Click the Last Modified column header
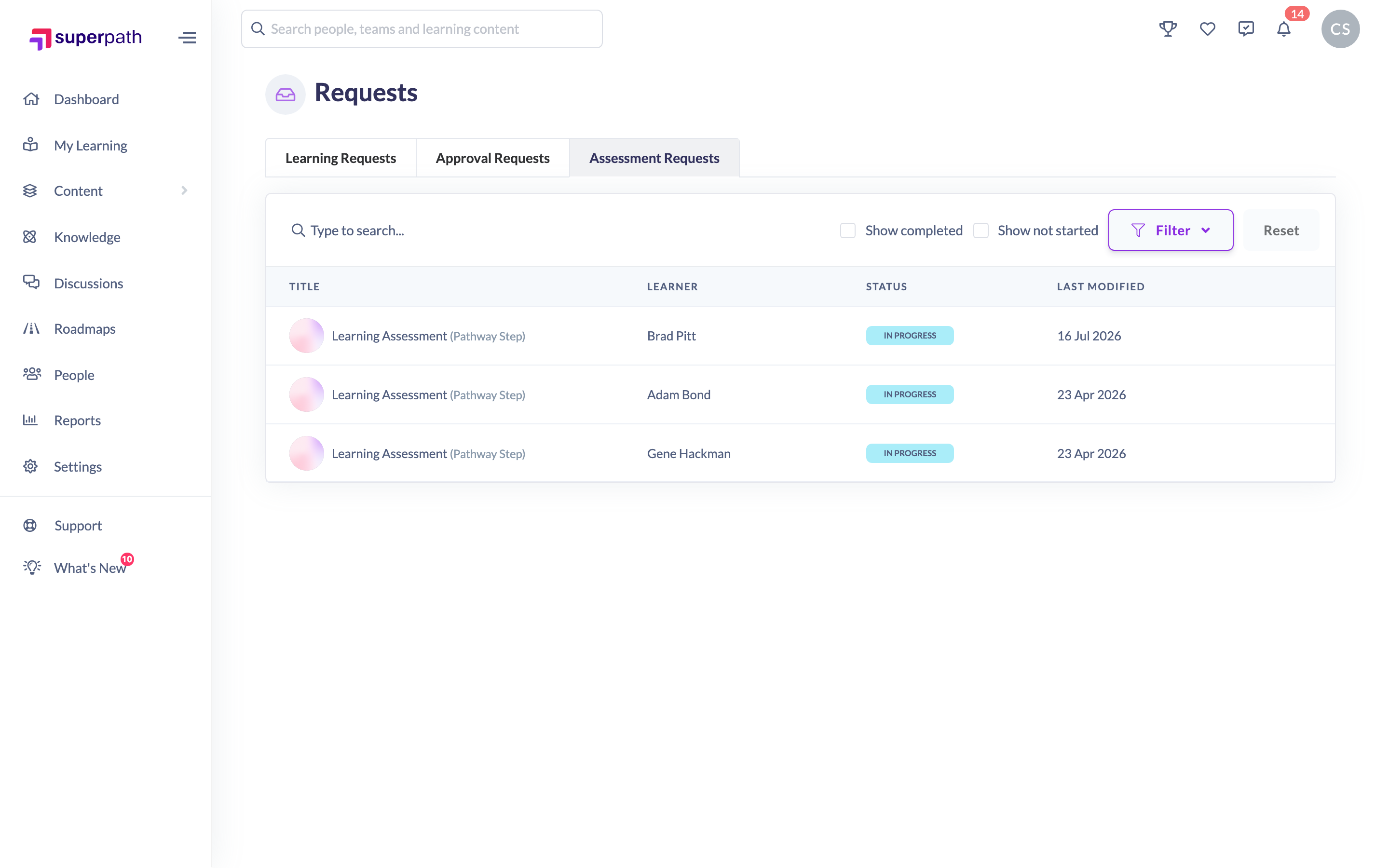Screen dimensions: 1389x868 pyautogui.click(x=1101, y=286)
